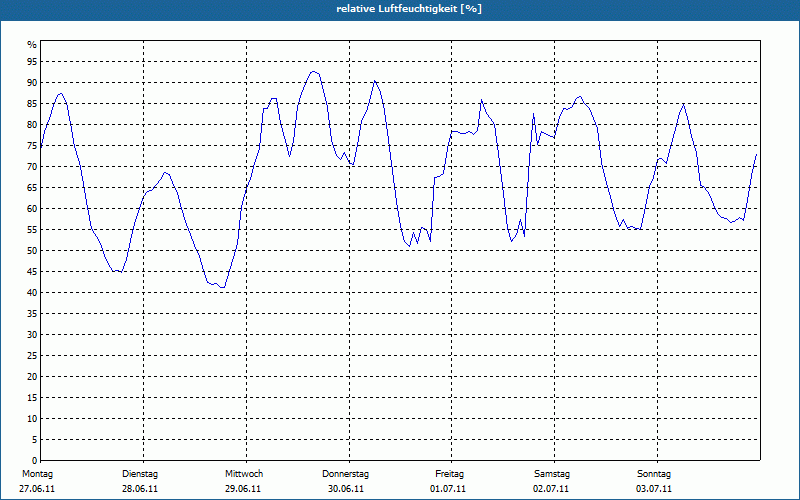Click the humidity curve's lowest dip near 41%
This screenshot has height=500, width=800.
(222, 287)
